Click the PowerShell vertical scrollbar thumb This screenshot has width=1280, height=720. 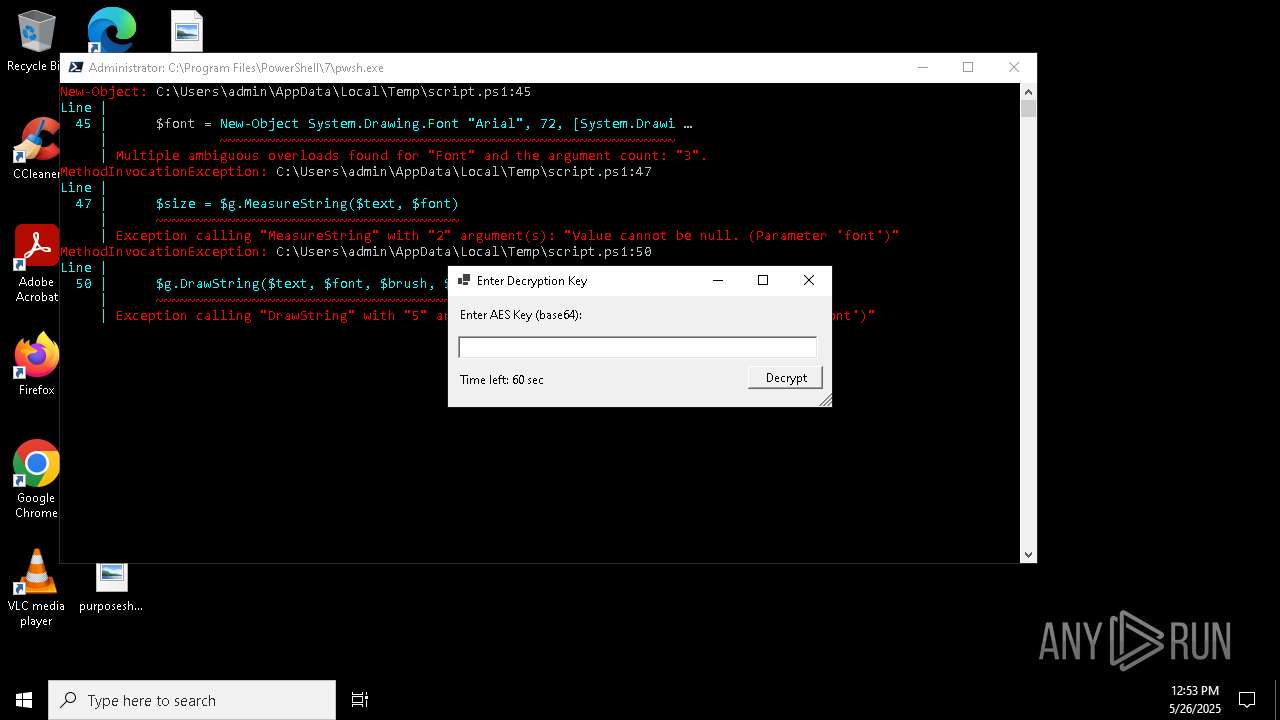tap(1028, 109)
